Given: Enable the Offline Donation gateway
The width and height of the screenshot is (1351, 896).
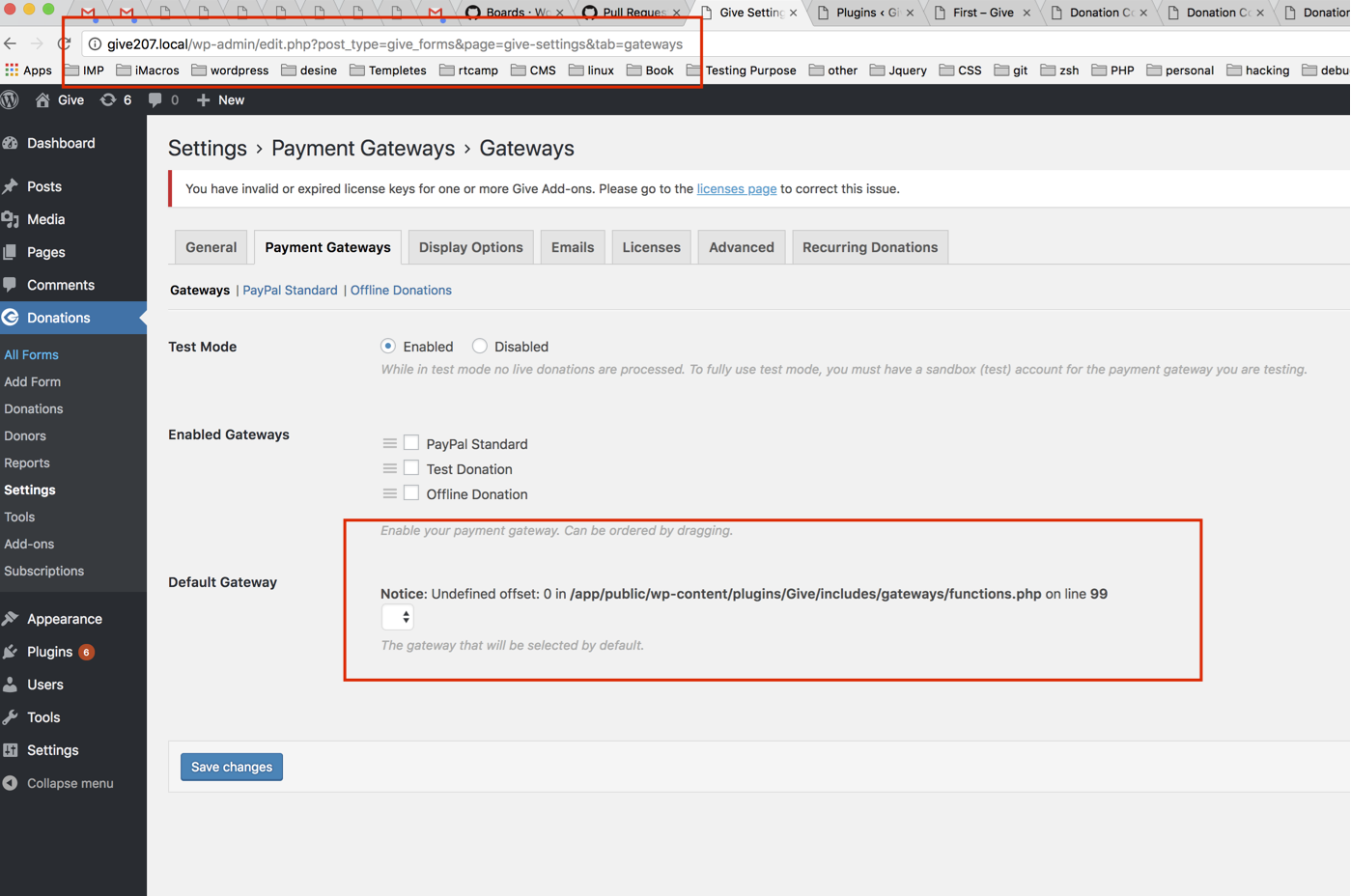Looking at the screenshot, I should 411,491.
